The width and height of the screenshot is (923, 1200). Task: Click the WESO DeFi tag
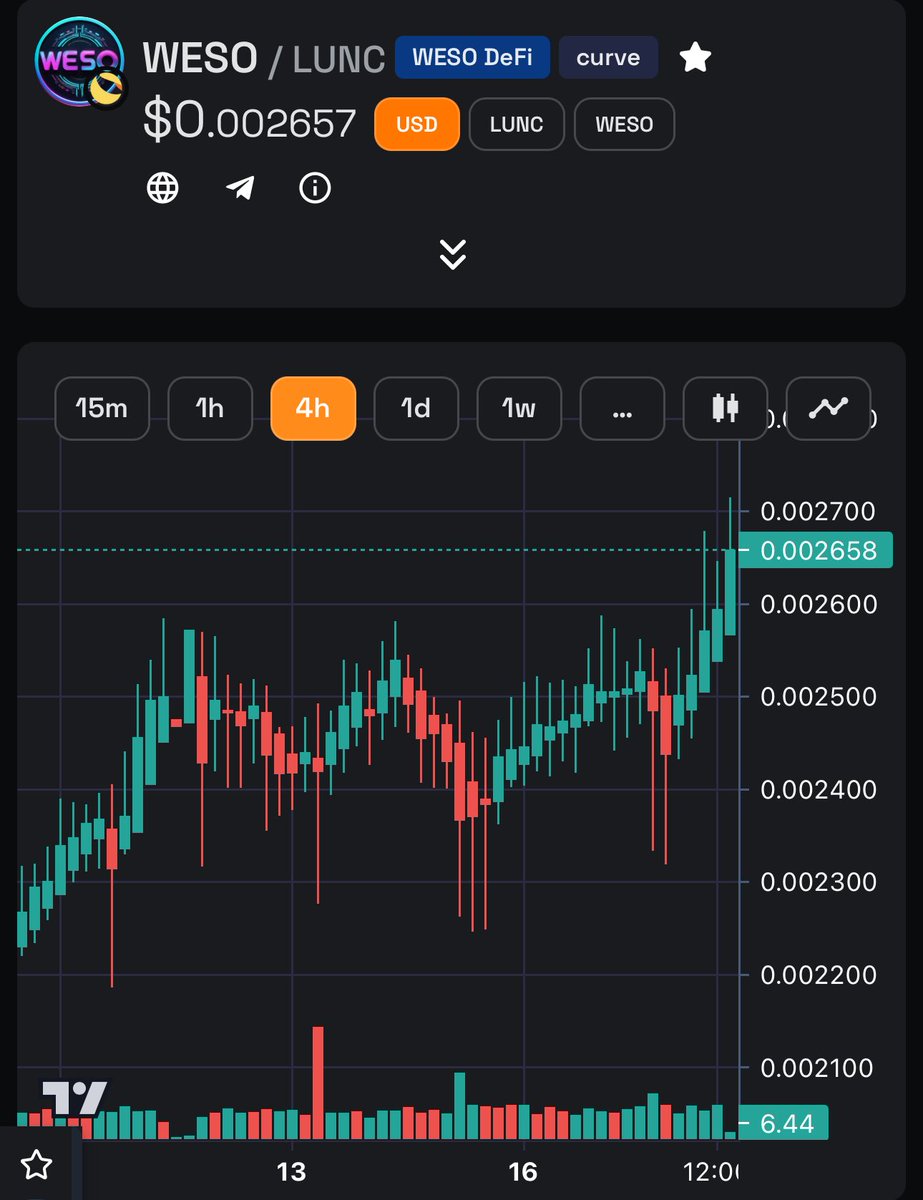(472, 57)
